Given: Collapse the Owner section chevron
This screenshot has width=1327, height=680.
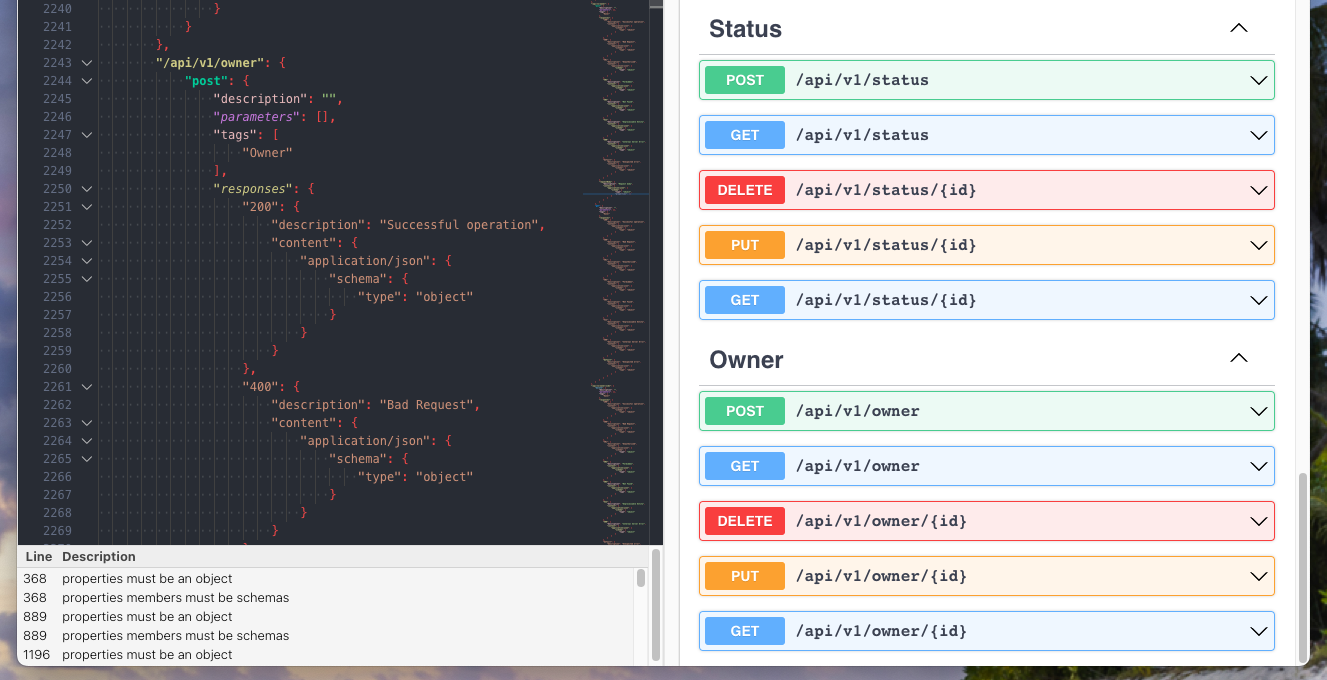Looking at the screenshot, I should point(1239,359).
